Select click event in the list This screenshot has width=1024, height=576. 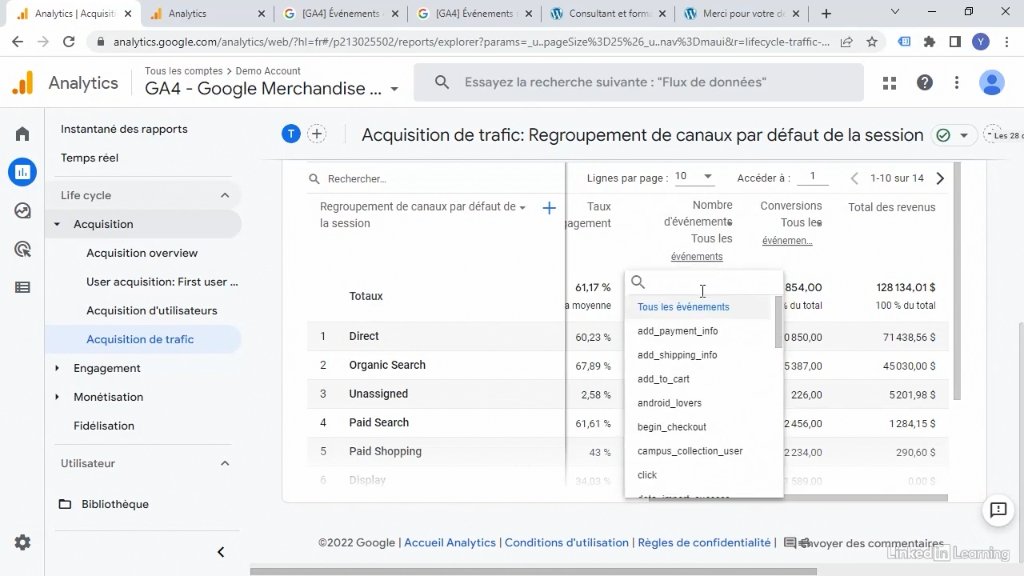[x=647, y=475]
